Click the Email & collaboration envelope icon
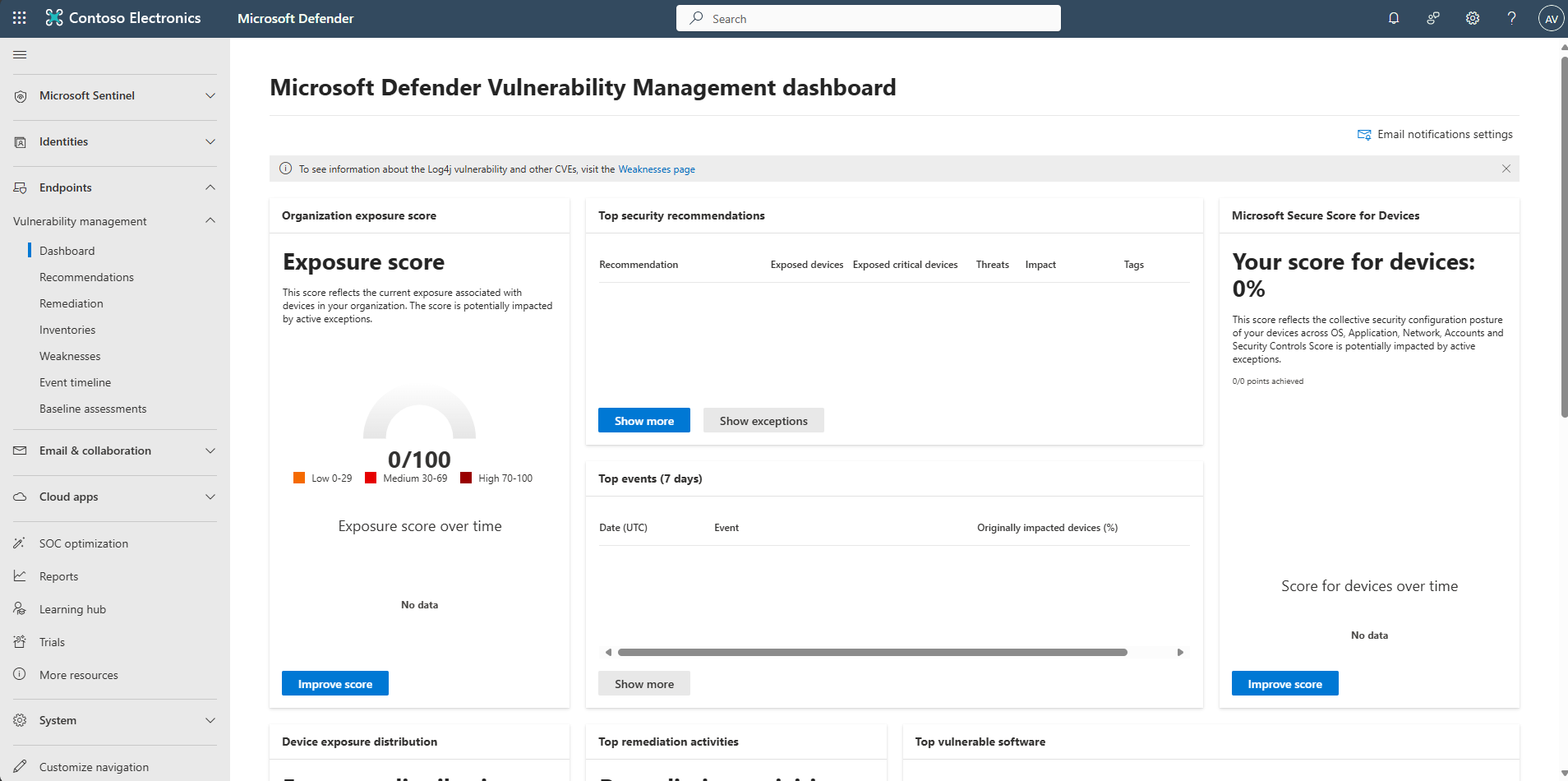1568x781 pixels. [21, 451]
